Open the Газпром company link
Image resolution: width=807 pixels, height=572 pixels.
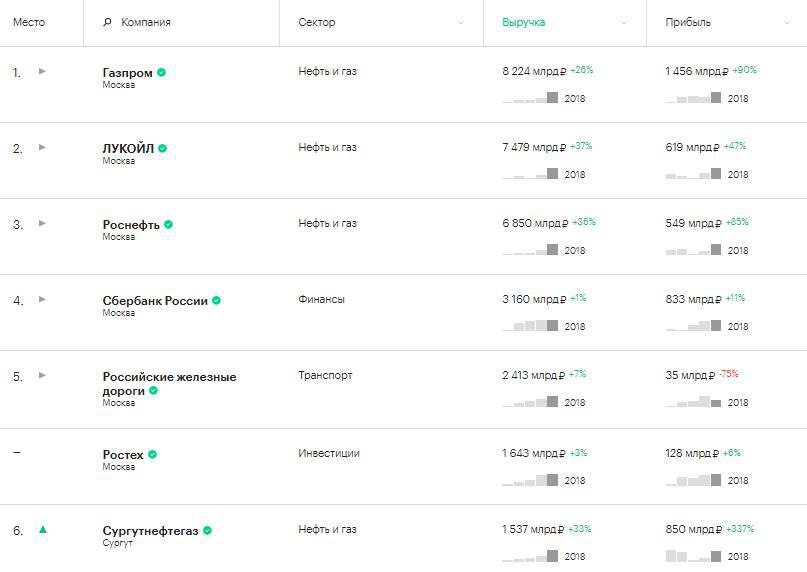[128, 73]
